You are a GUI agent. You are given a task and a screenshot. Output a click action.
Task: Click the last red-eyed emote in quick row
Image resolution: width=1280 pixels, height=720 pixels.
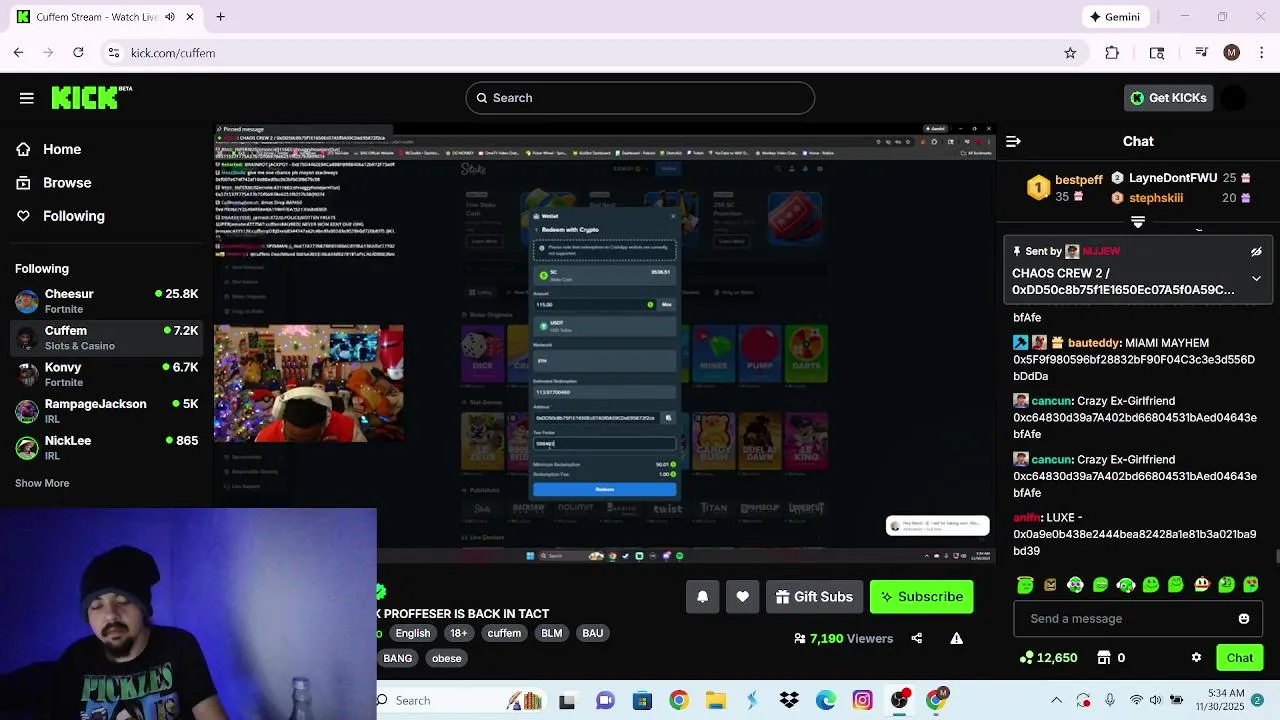tap(1251, 585)
